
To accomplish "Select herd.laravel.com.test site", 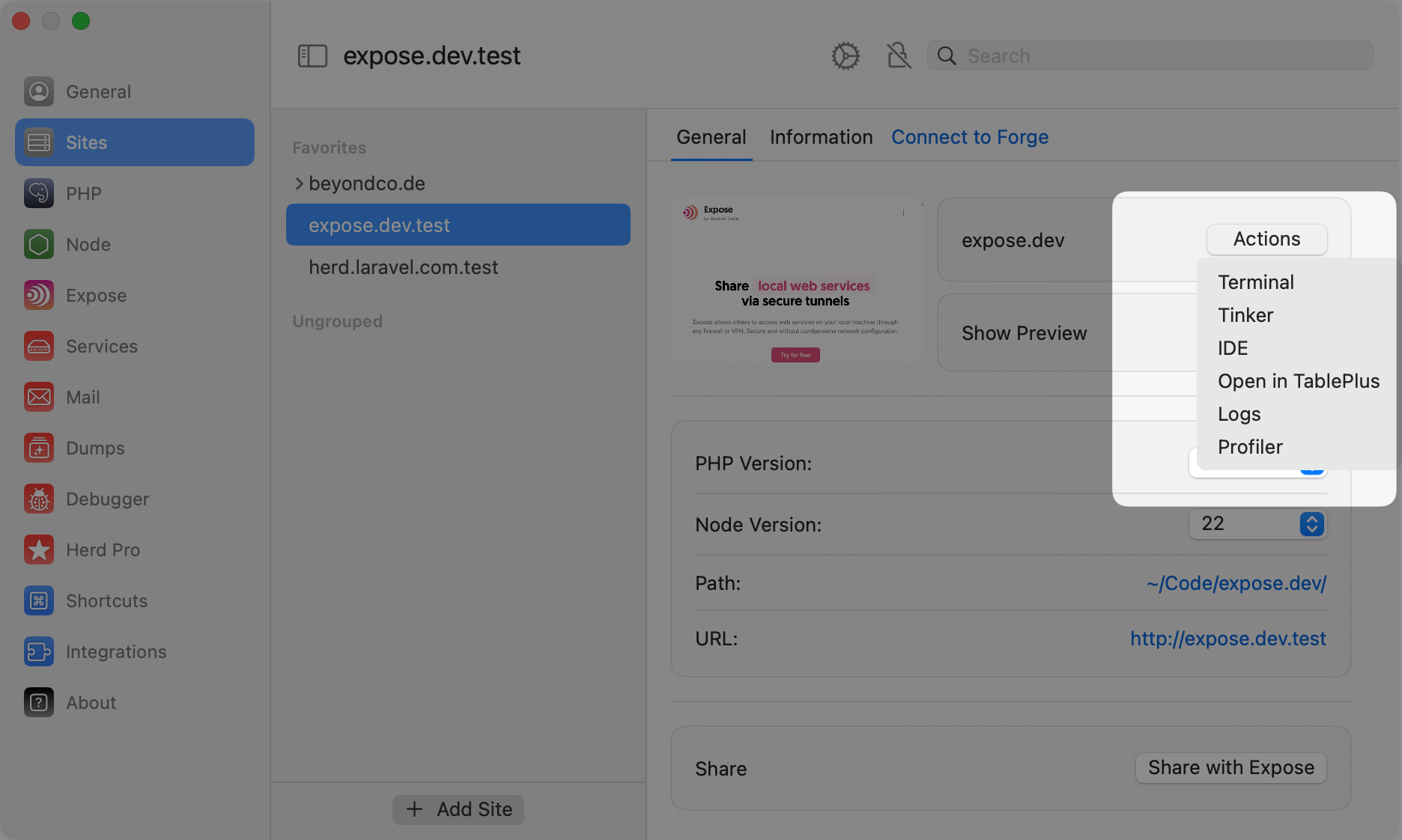I will (x=404, y=267).
